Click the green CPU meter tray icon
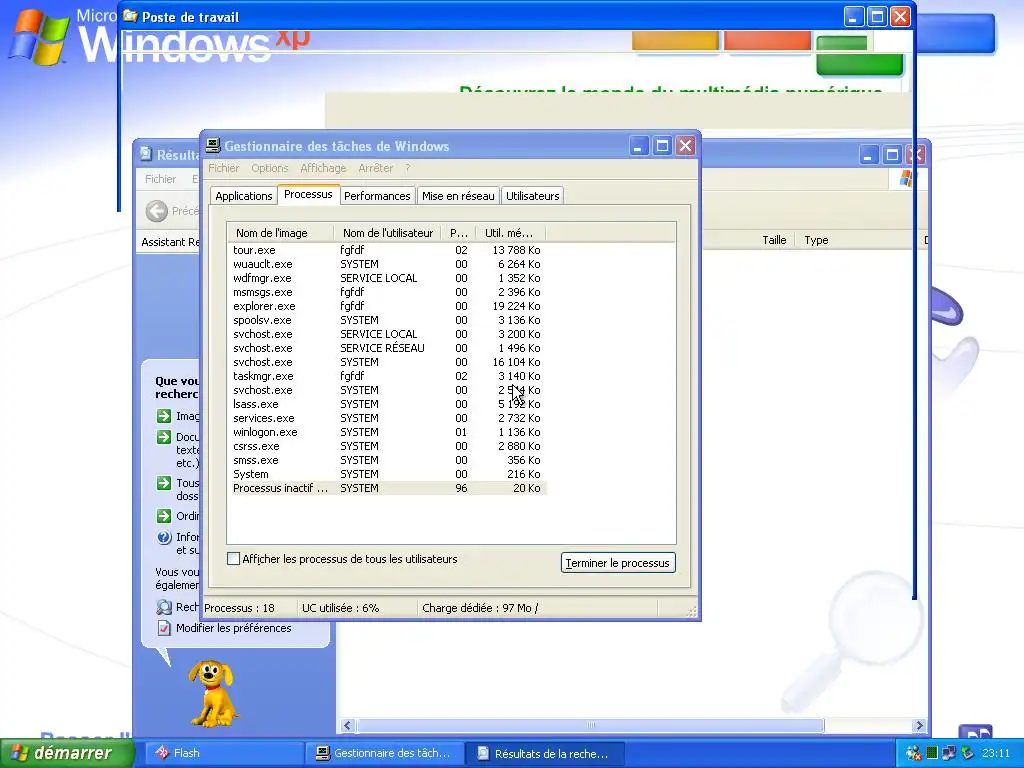 point(932,753)
